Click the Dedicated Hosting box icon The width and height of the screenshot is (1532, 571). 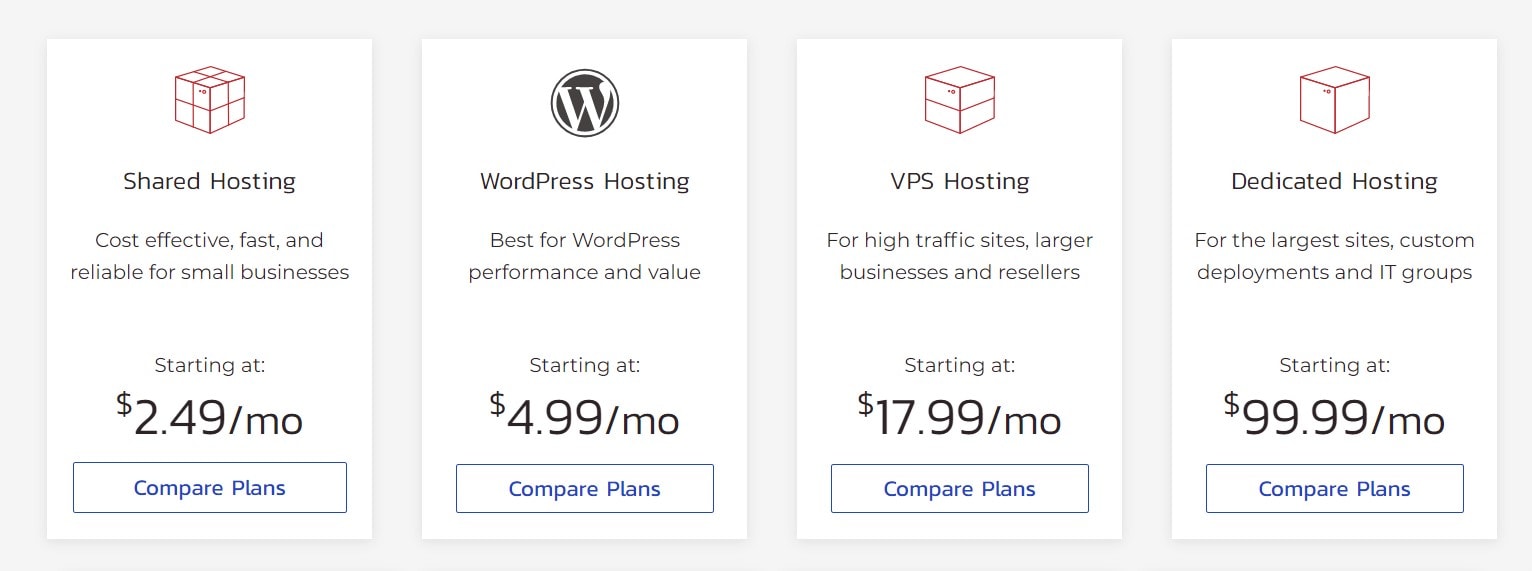point(1335,100)
